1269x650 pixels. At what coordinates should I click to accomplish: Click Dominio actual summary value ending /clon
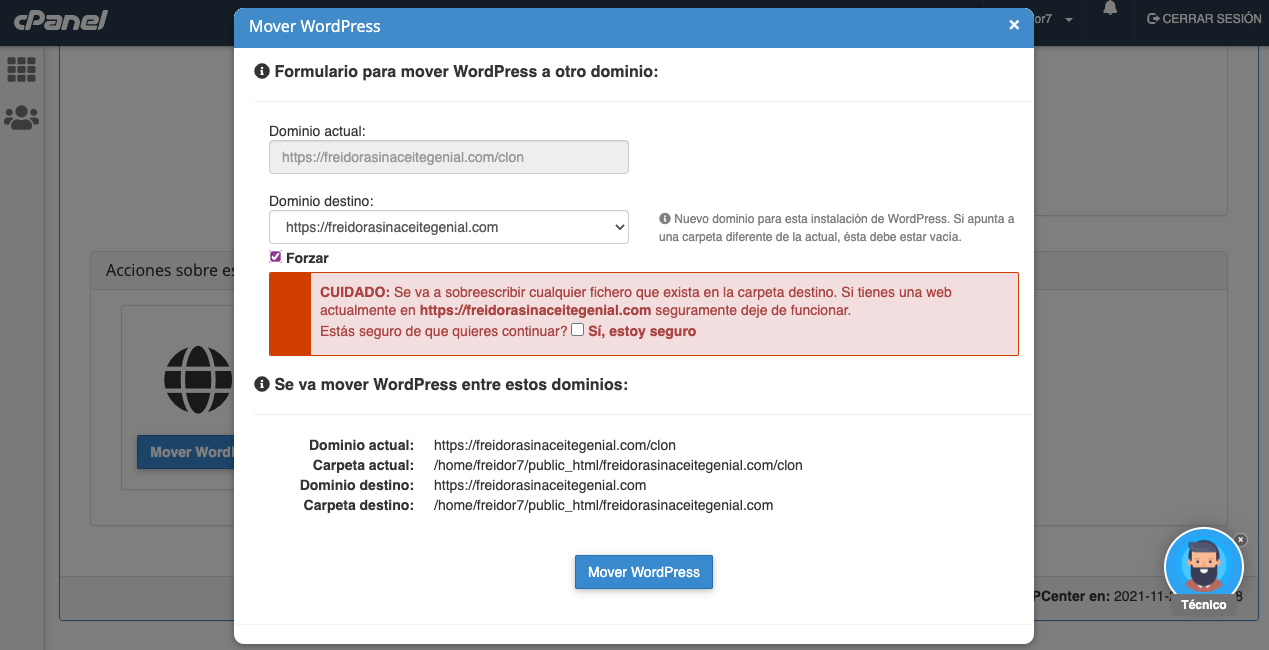pos(555,445)
